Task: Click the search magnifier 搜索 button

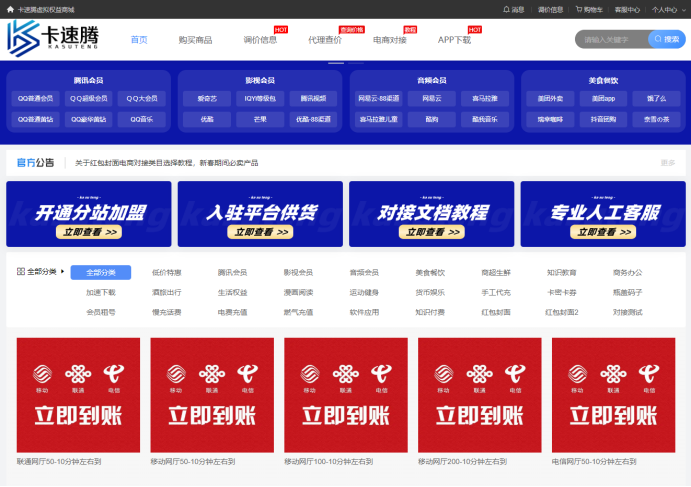Action: pos(665,39)
